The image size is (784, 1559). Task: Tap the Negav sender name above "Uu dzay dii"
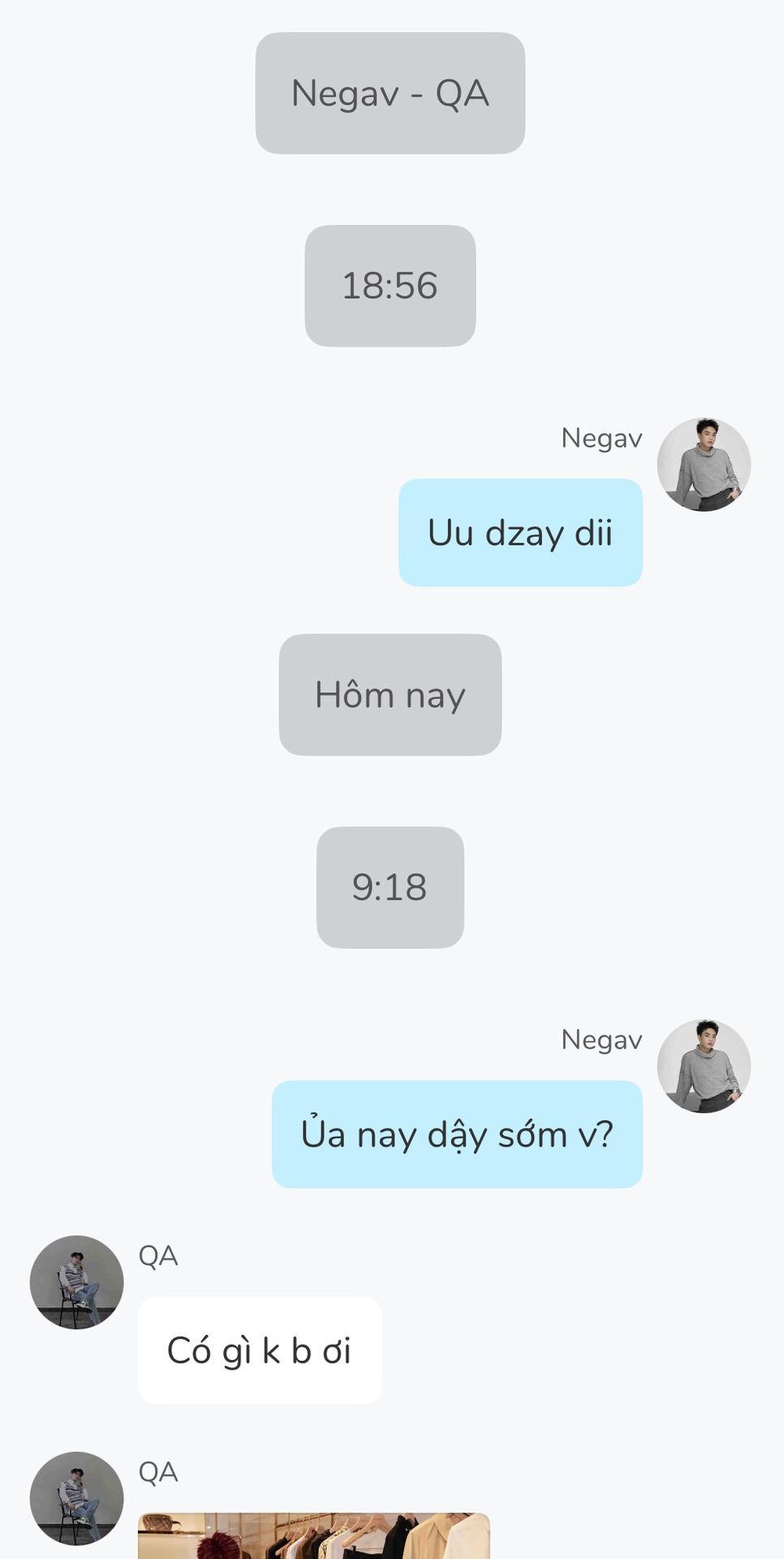[x=601, y=438]
